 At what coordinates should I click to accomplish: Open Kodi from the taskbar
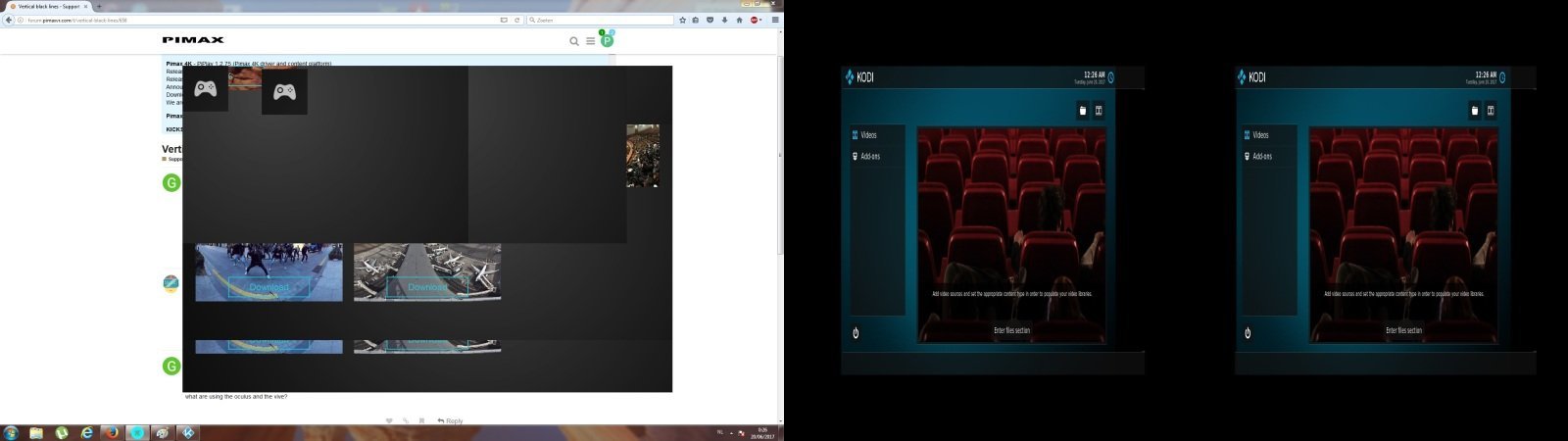pyautogui.click(x=187, y=433)
